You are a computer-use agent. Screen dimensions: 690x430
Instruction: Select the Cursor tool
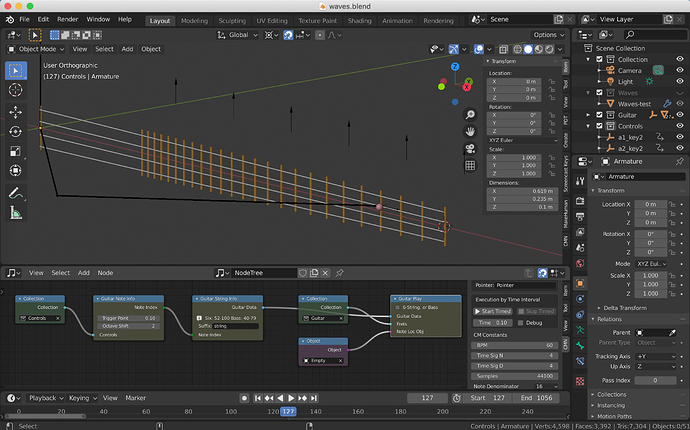pos(16,90)
